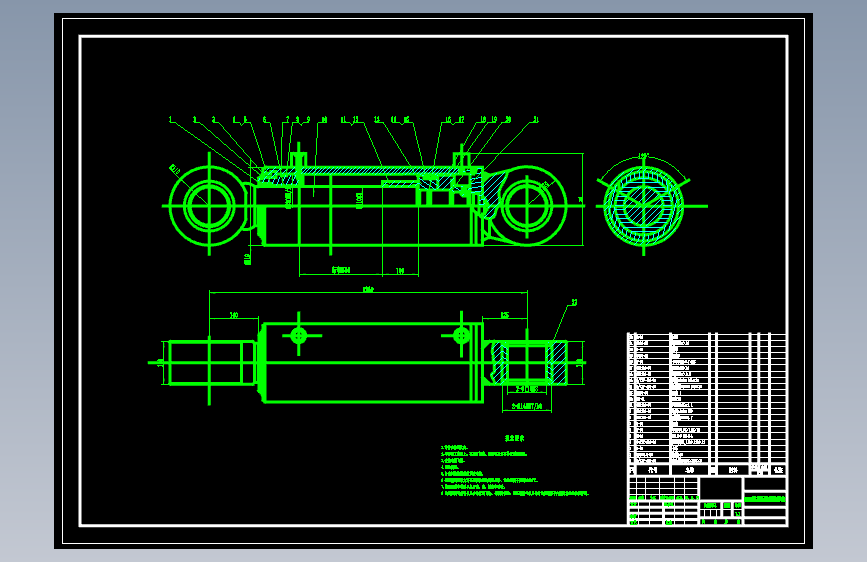Select part balloon number 7
Viewport: 867px width, 562px height.
pos(287,119)
